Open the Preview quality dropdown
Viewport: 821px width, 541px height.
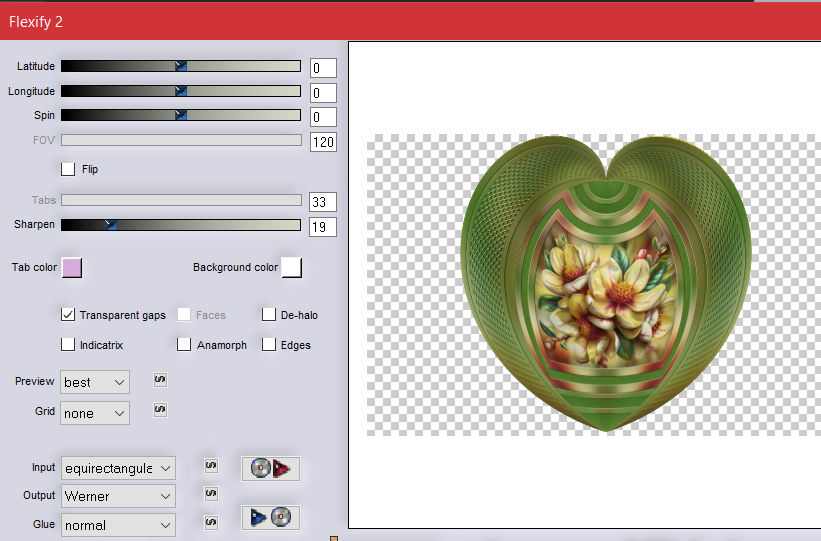click(95, 382)
